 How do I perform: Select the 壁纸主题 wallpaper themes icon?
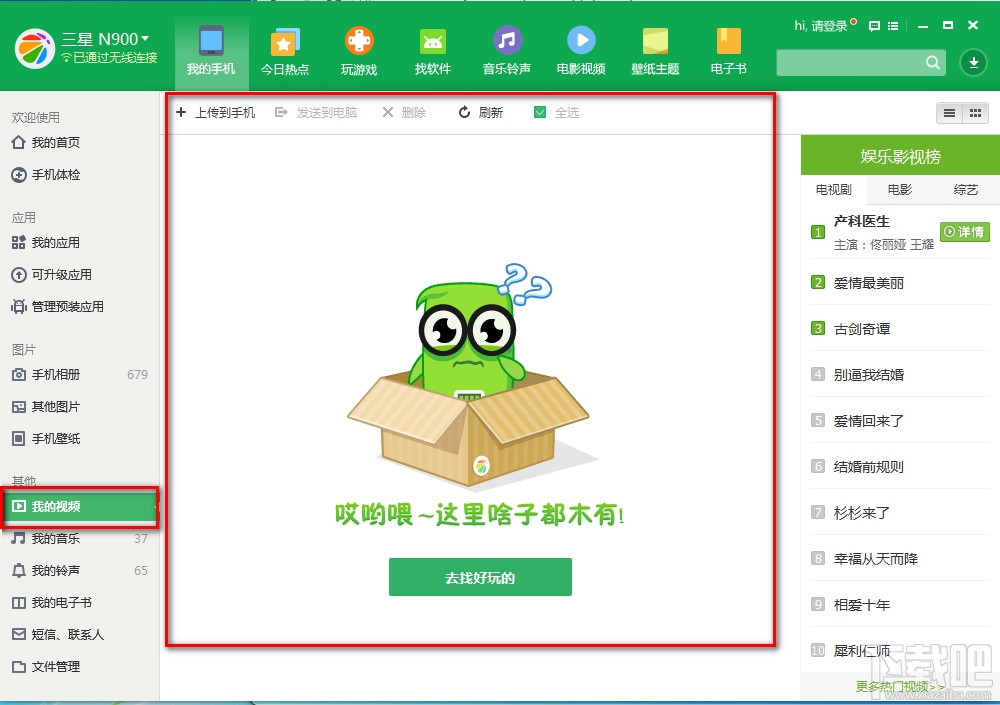pyautogui.click(x=655, y=42)
